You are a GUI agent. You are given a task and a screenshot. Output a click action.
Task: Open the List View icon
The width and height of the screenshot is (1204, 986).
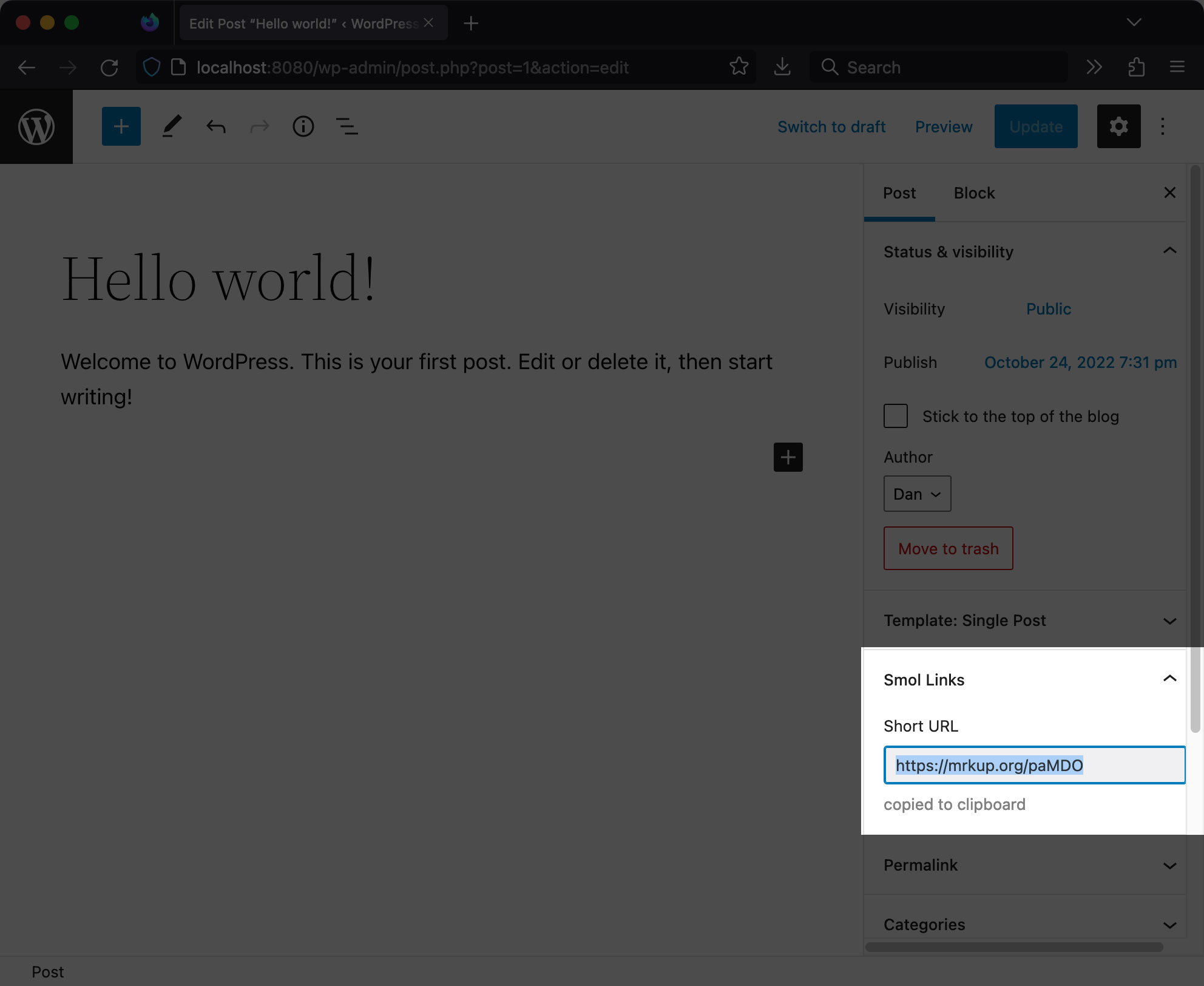pos(347,126)
